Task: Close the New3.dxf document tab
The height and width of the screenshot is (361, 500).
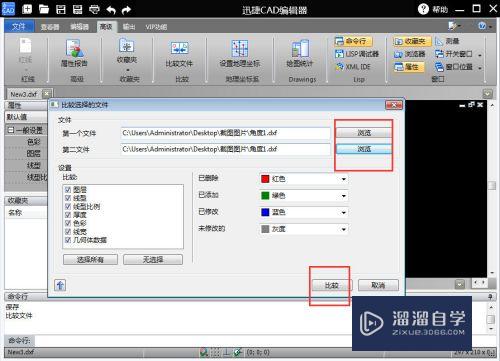Action: (47, 94)
